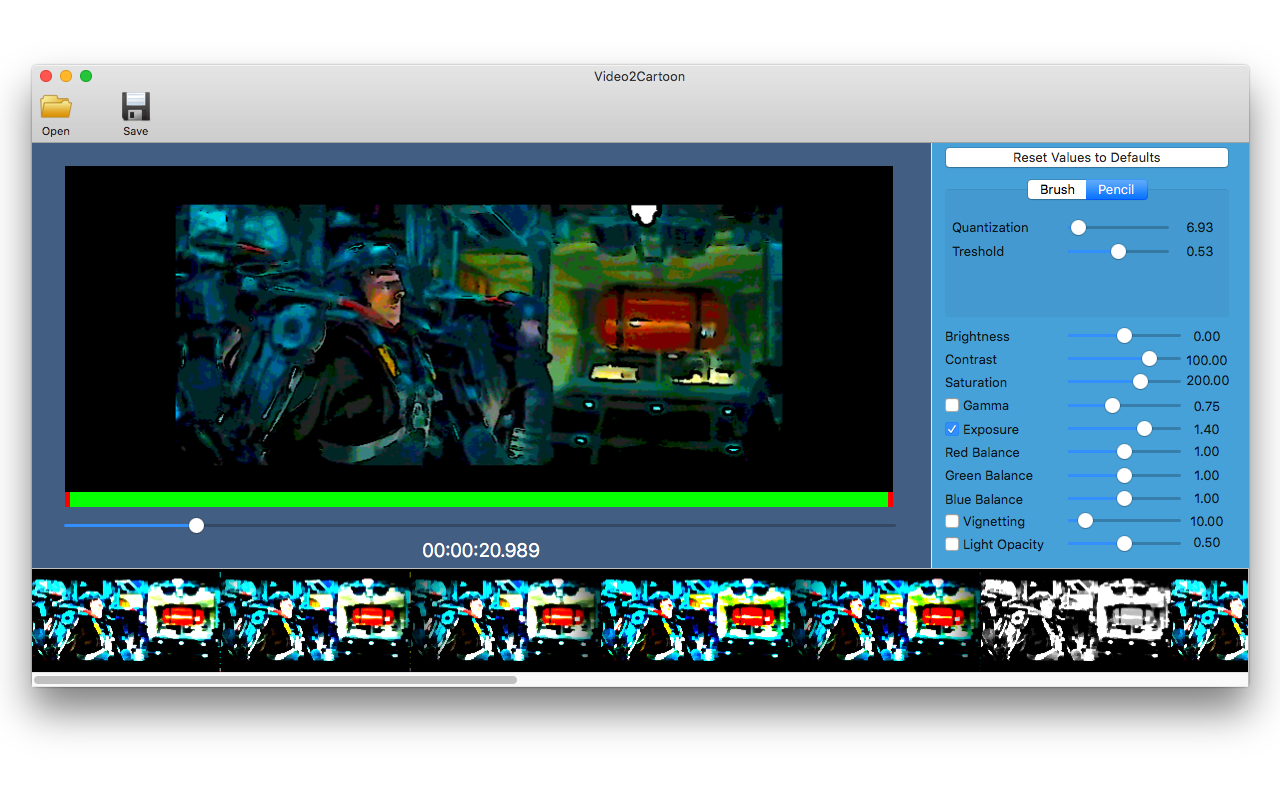Switch to the Pencil tab
This screenshot has height=800, width=1280.
click(x=1116, y=190)
